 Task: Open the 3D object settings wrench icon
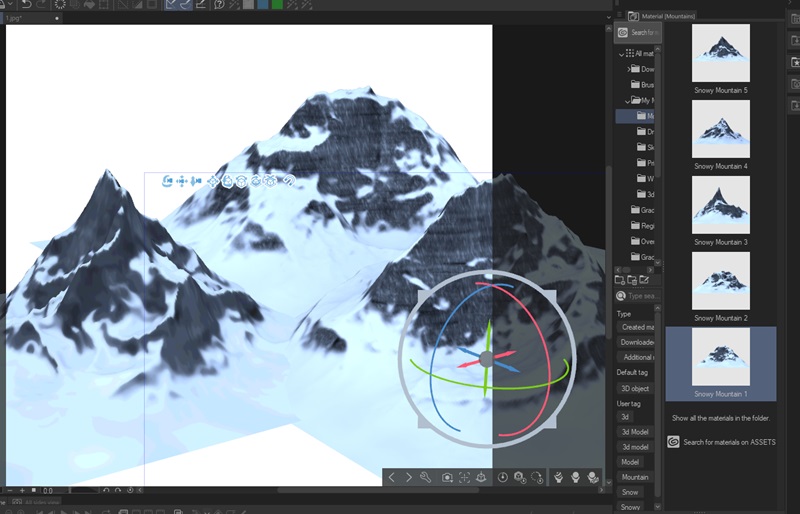(x=426, y=477)
